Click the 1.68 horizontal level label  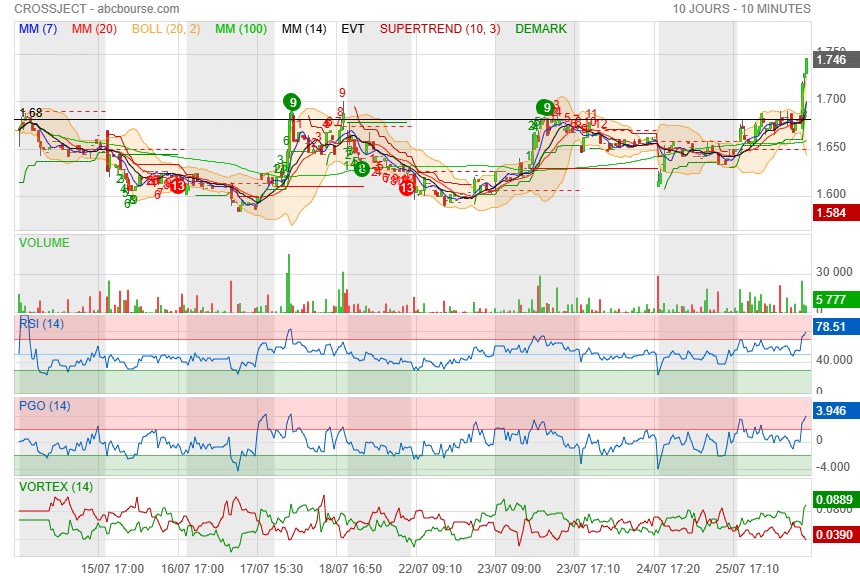31,112
